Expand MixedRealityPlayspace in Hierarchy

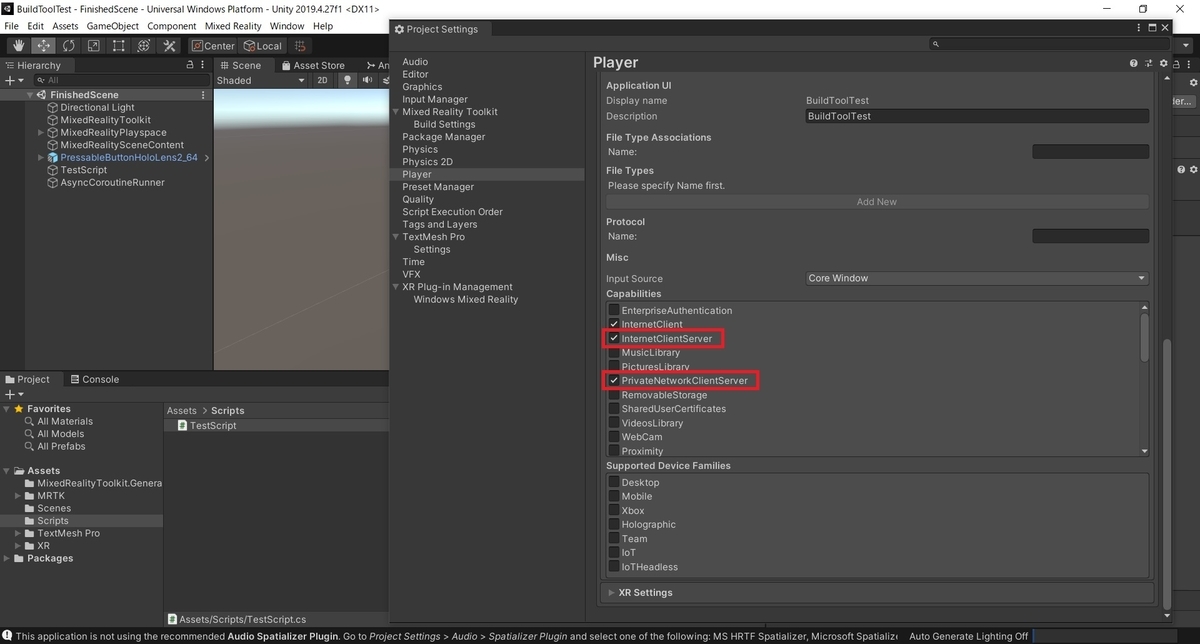point(41,132)
